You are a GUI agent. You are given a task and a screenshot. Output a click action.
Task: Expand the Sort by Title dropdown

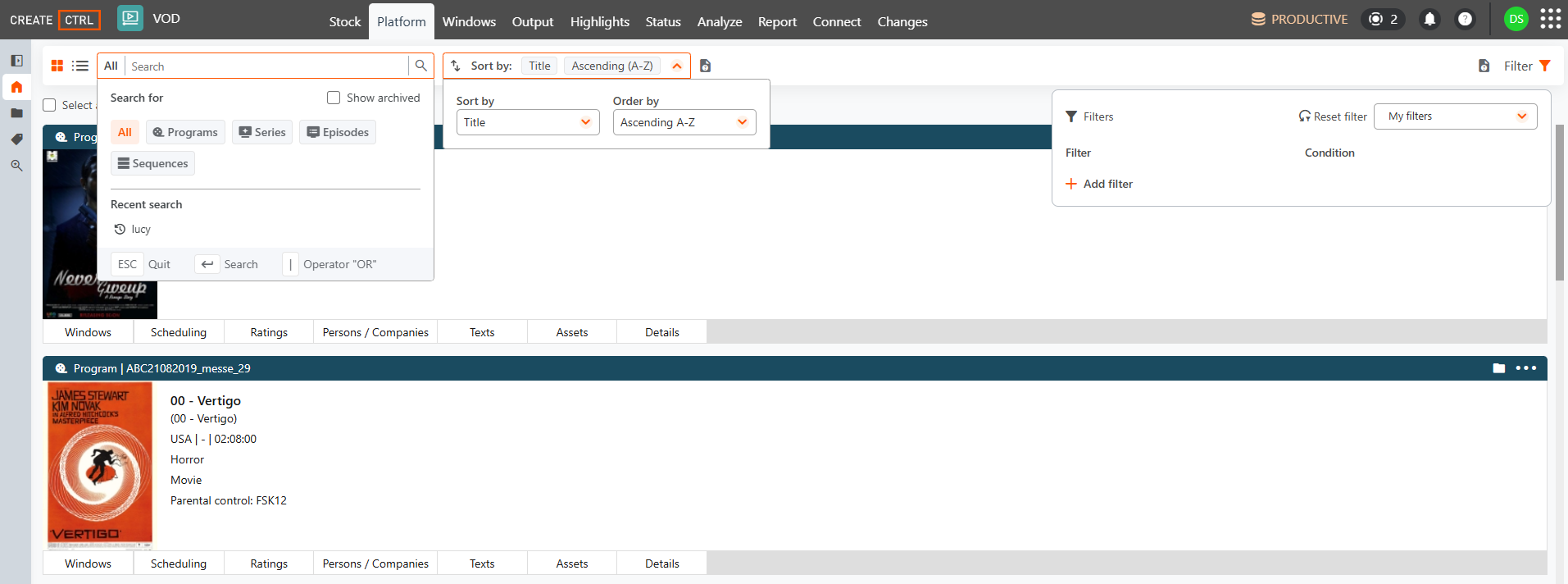point(528,122)
